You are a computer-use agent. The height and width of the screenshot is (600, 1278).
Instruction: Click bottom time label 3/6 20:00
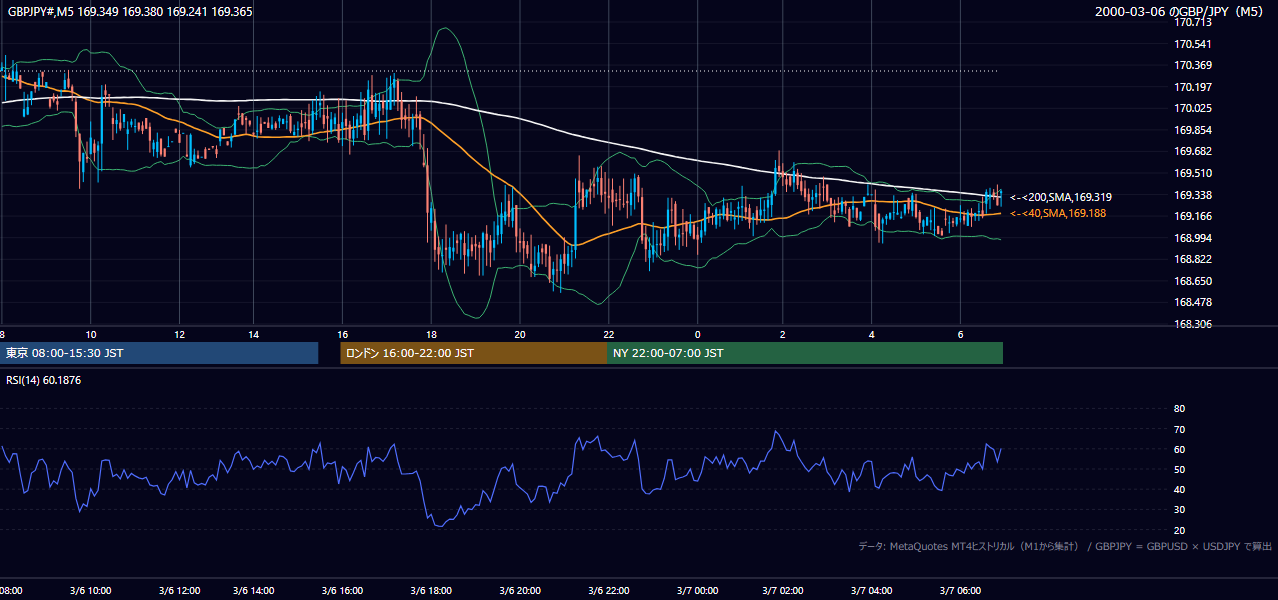[x=520, y=591]
